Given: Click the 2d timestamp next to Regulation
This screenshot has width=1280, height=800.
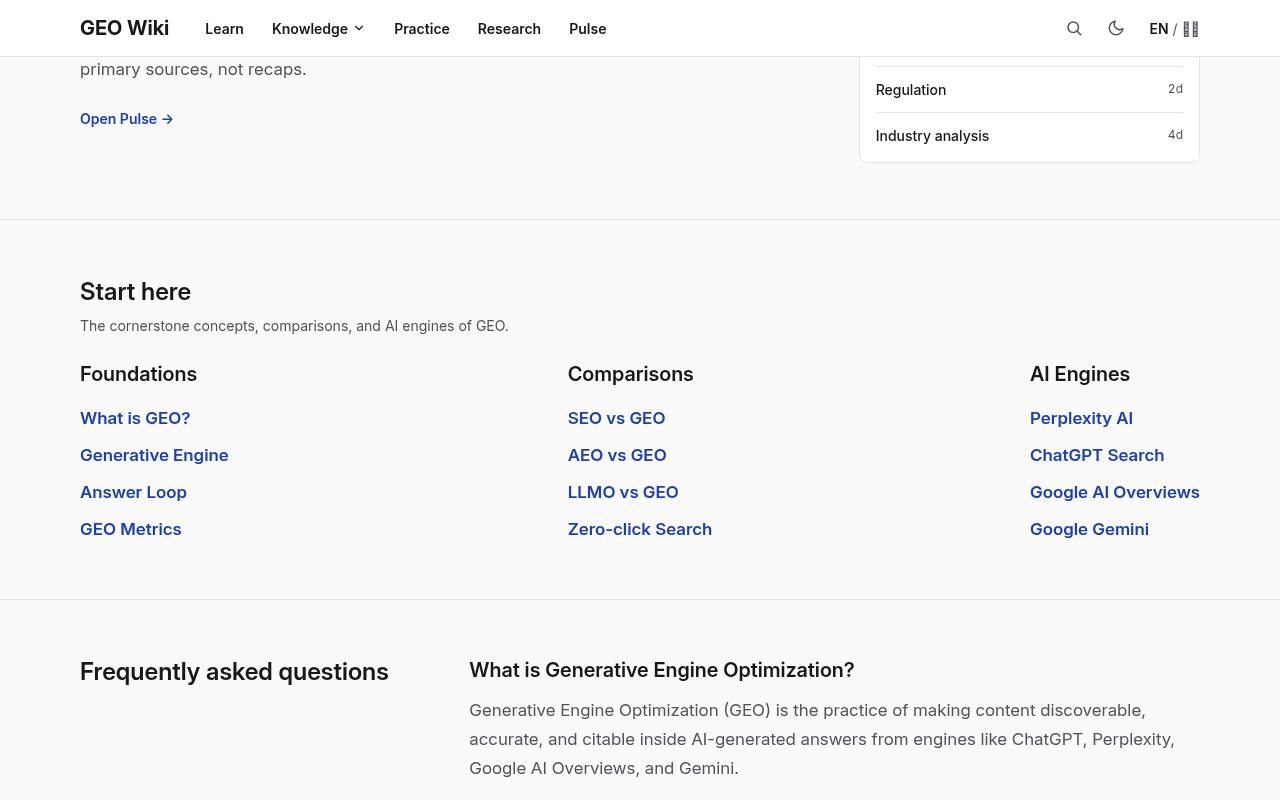Looking at the screenshot, I should [x=1175, y=89].
